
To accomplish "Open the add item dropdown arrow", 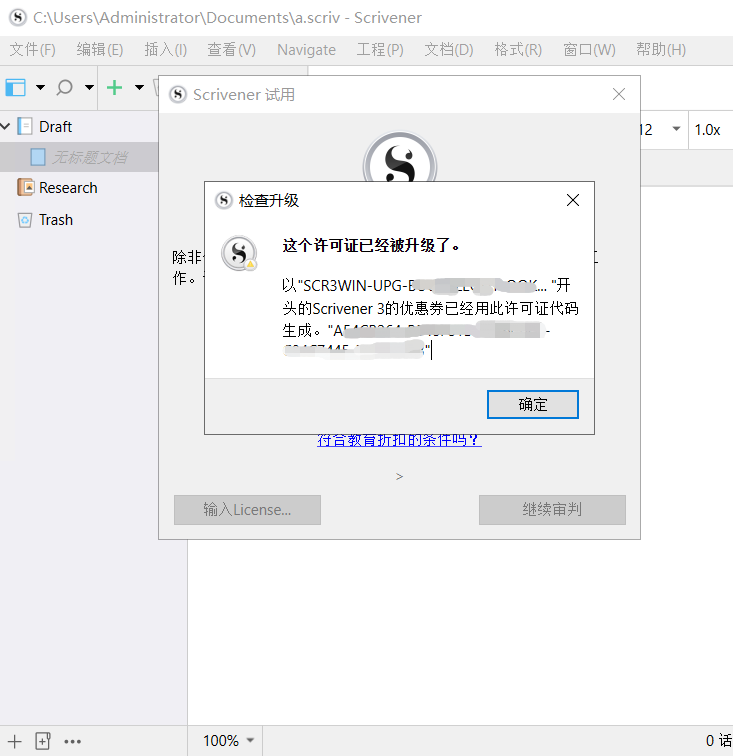I will [139, 88].
